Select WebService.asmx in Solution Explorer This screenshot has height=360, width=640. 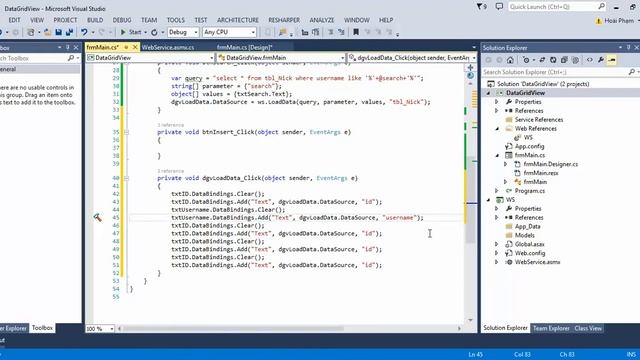click(537, 262)
